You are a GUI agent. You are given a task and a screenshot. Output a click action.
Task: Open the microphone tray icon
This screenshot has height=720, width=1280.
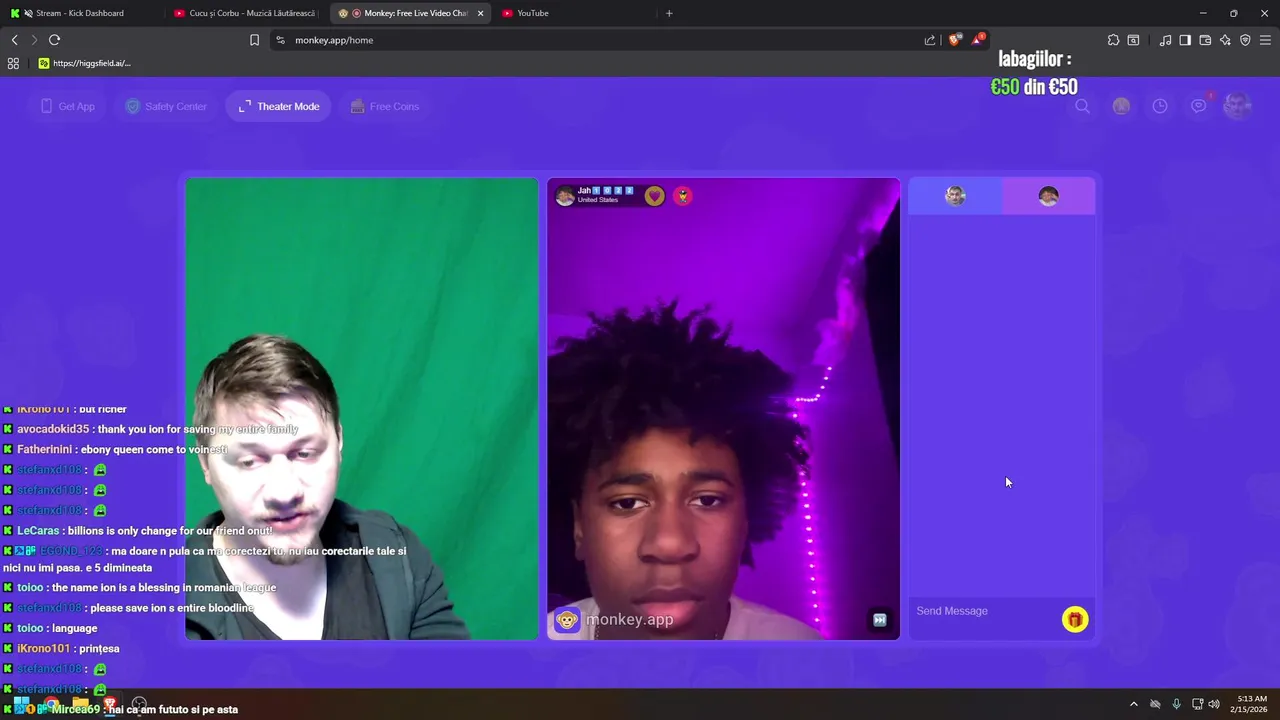pos(1176,704)
